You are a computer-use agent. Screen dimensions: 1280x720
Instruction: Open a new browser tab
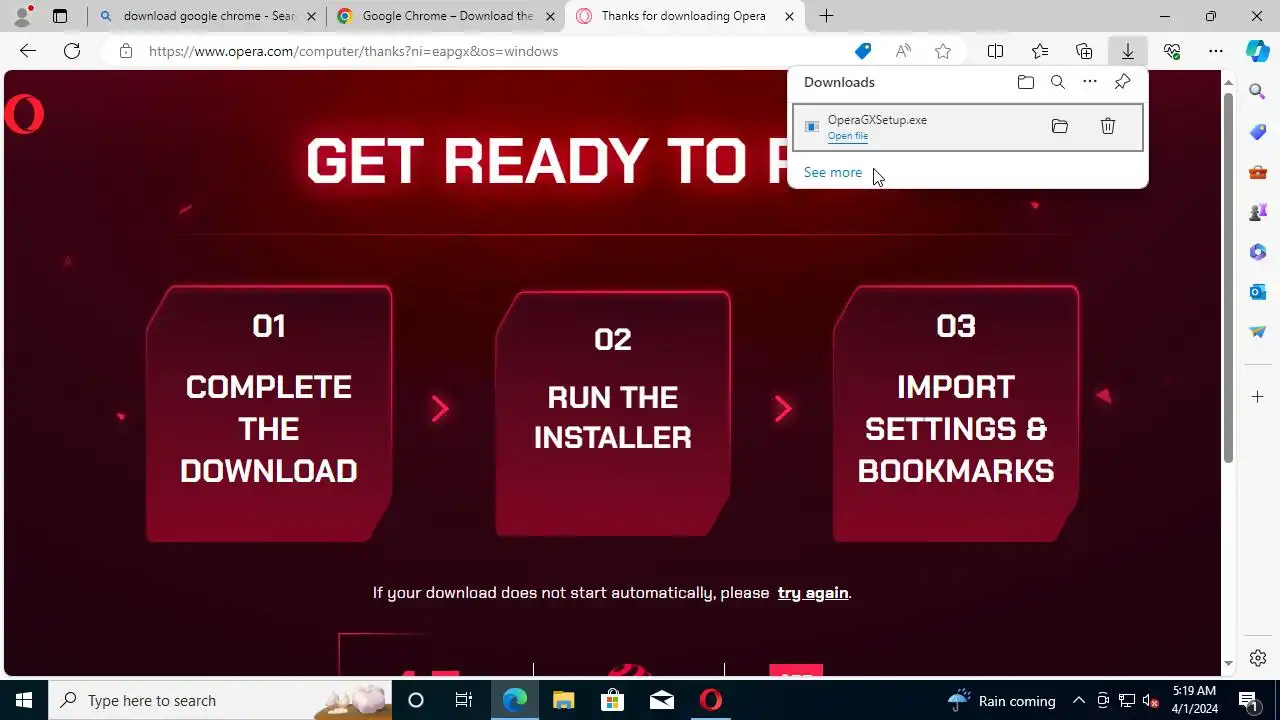[826, 16]
